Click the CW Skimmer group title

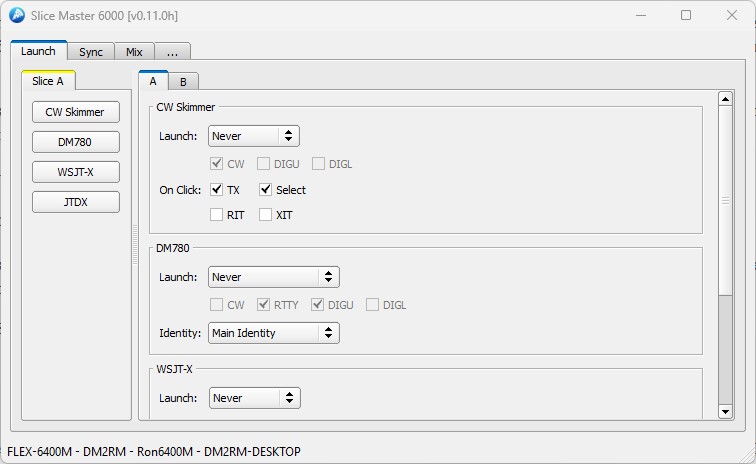tap(186, 107)
